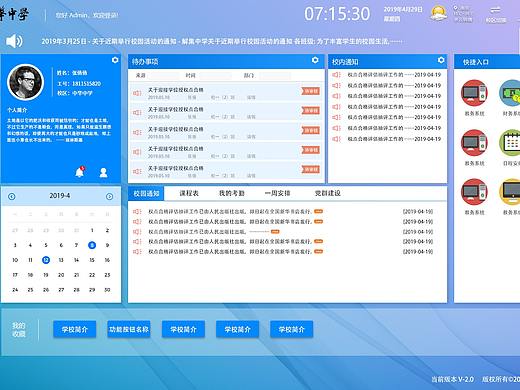Screen dimensions: 520x390
Task: Click the 个人简介 heading on profile card
Action: (x=17, y=110)
